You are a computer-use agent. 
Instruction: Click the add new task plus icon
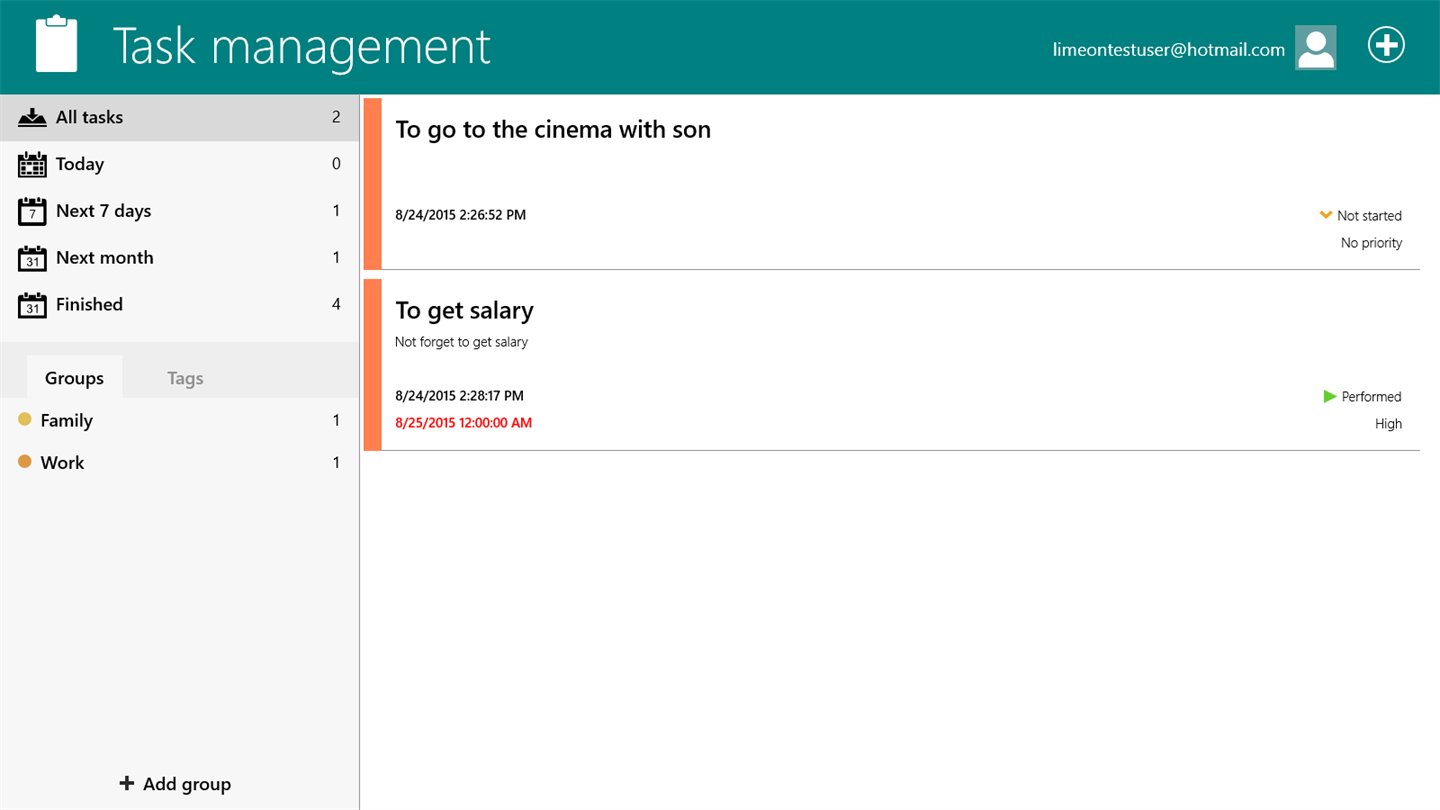tap(1386, 45)
